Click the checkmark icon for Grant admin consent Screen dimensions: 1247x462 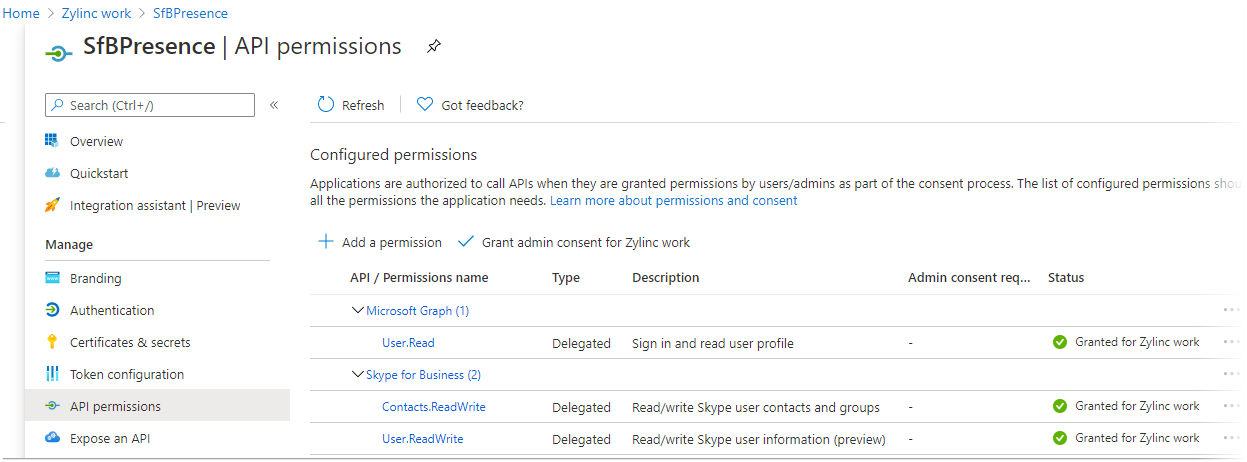pyautogui.click(x=465, y=242)
